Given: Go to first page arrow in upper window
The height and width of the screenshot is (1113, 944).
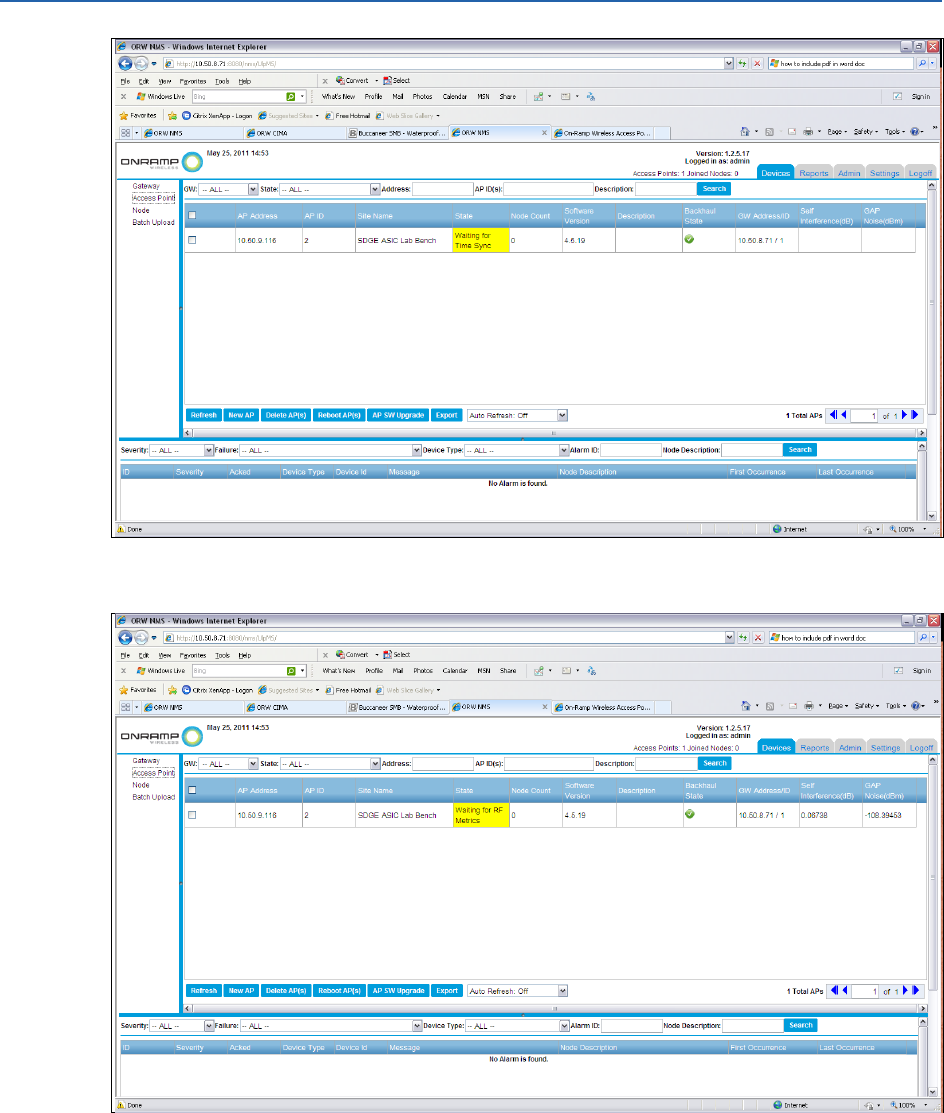Looking at the screenshot, I should (833, 415).
